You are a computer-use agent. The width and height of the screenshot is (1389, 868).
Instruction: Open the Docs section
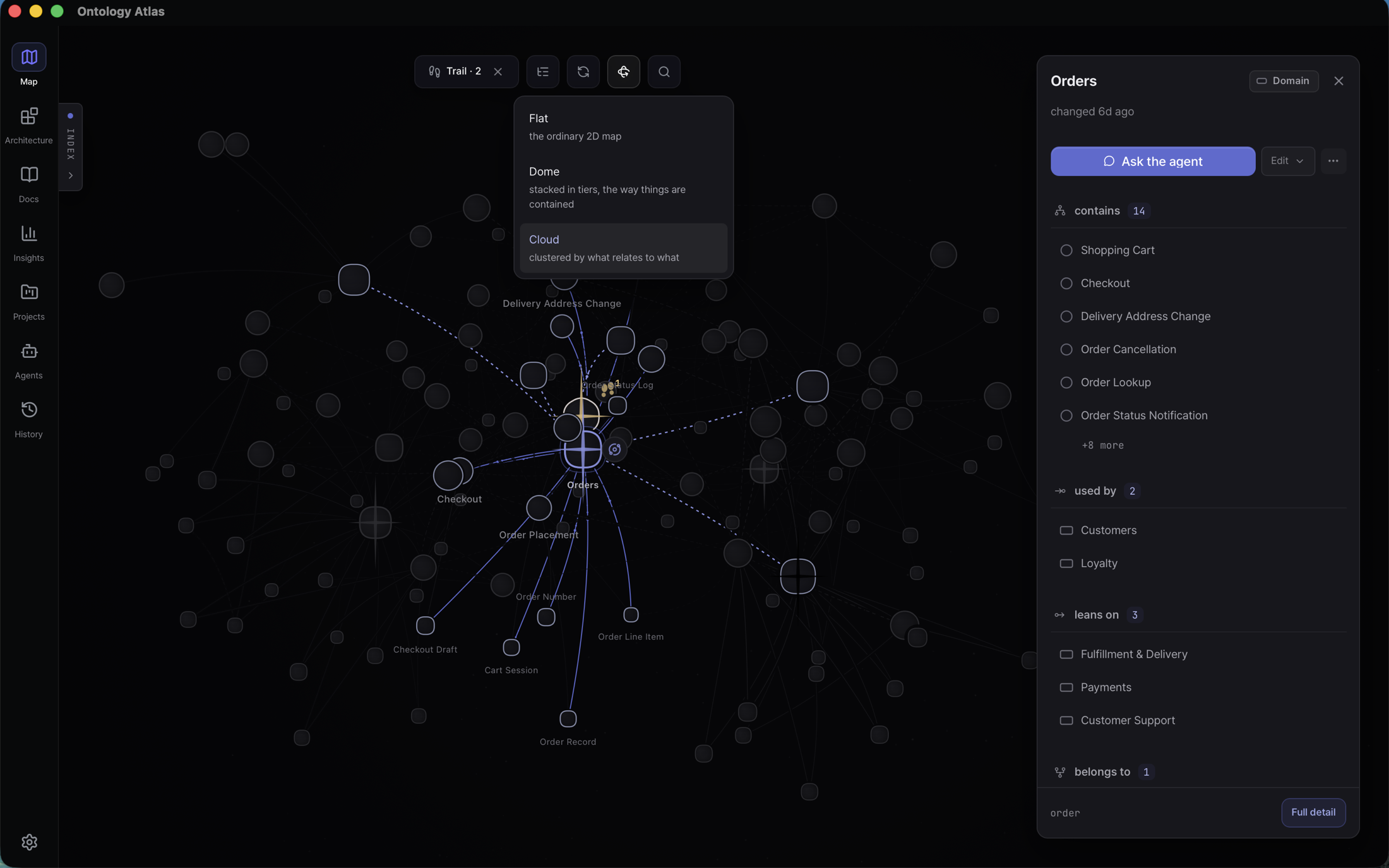(29, 184)
